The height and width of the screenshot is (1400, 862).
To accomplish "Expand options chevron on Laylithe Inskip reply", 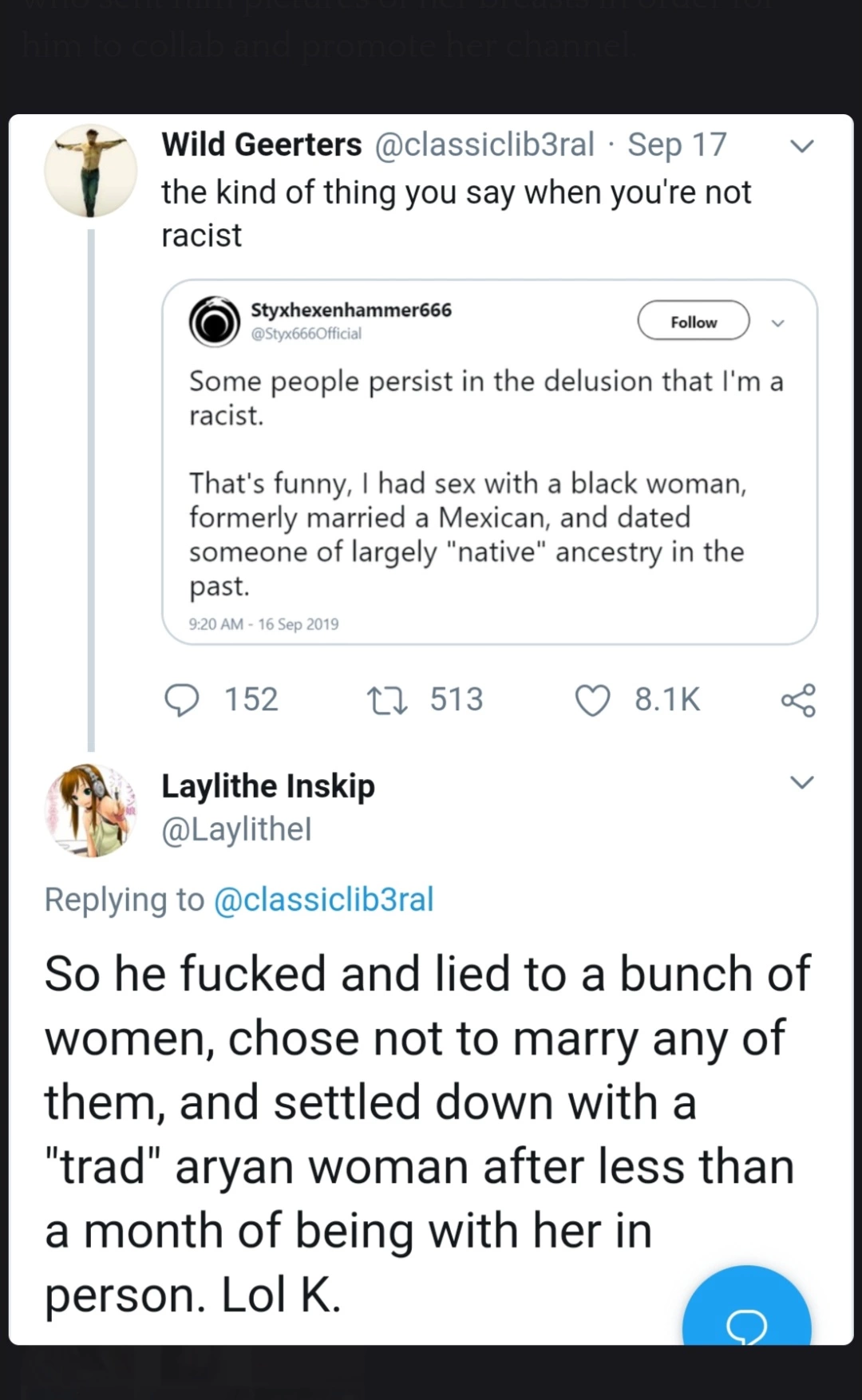I will (801, 781).
